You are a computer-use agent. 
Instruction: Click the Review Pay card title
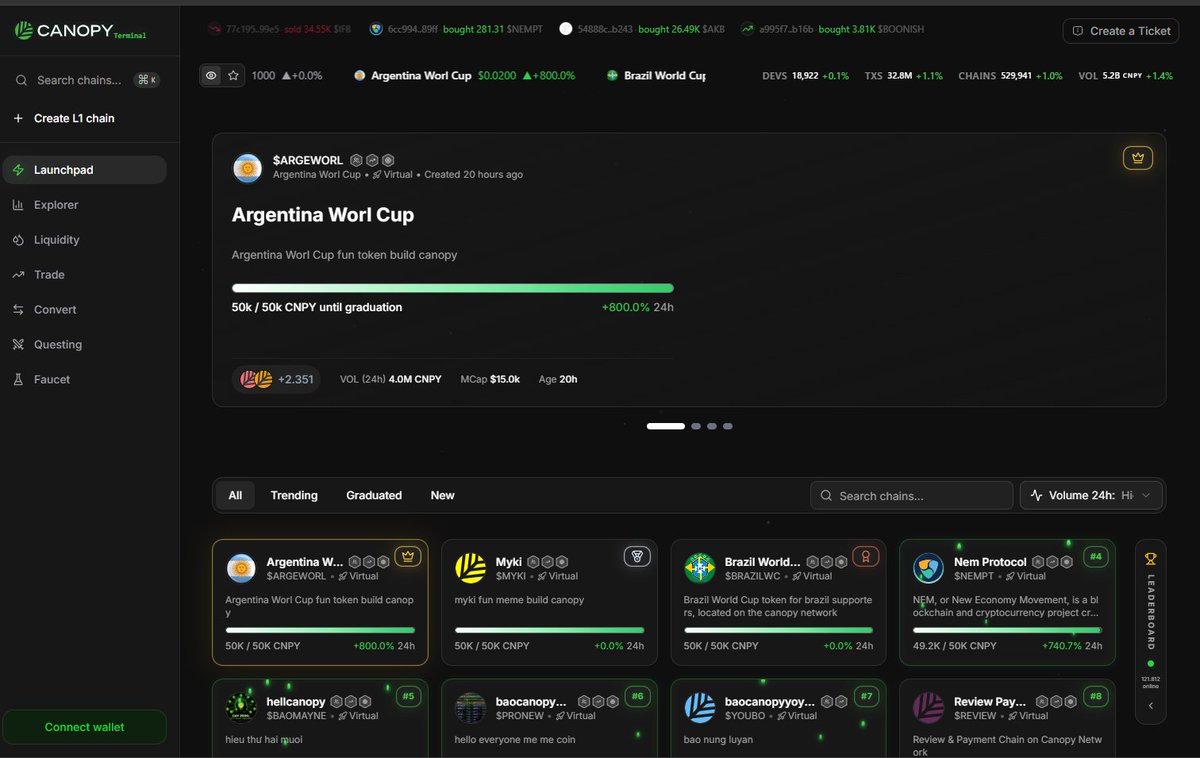pos(990,702)
